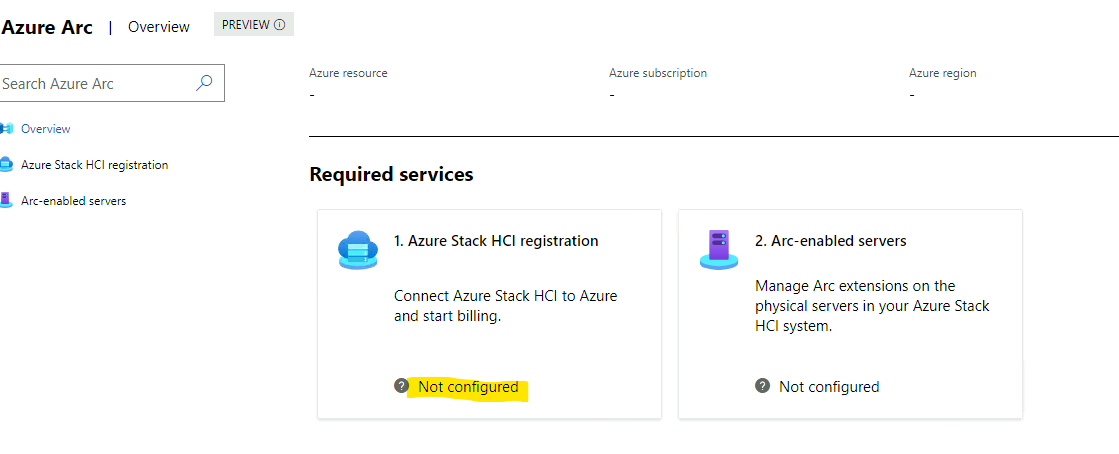The width and height of the screenshot is (1119, 454).
Task: Click Not configured status on Arc-enabled servers card
Action: 829,387
